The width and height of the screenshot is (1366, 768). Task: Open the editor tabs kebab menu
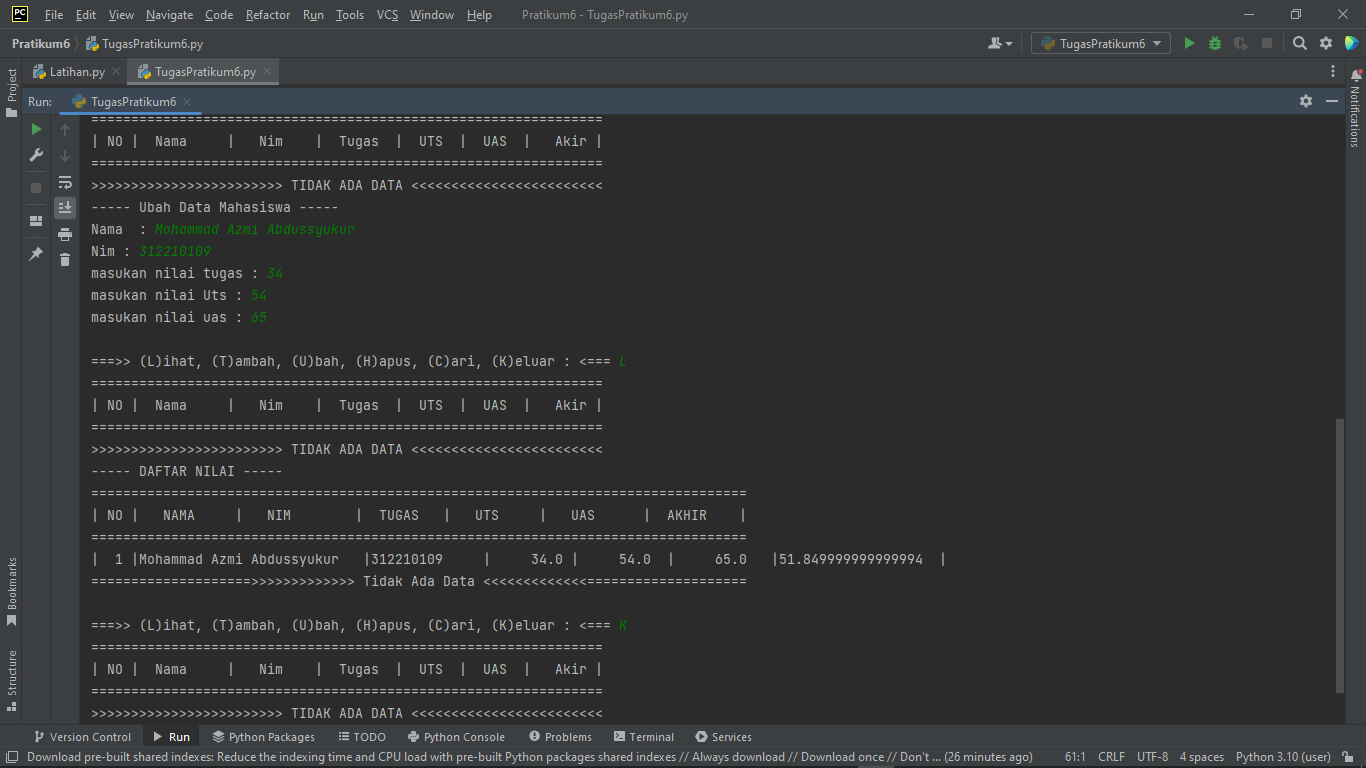pyautogui.click(x=1333, y=72)
